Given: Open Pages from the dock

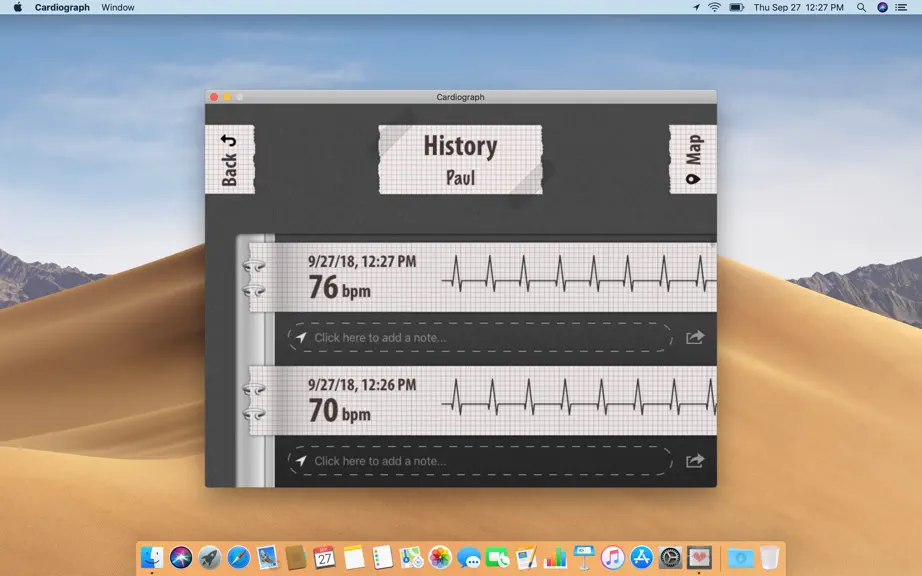Looking at the screenshot, I should coord(526,557).
